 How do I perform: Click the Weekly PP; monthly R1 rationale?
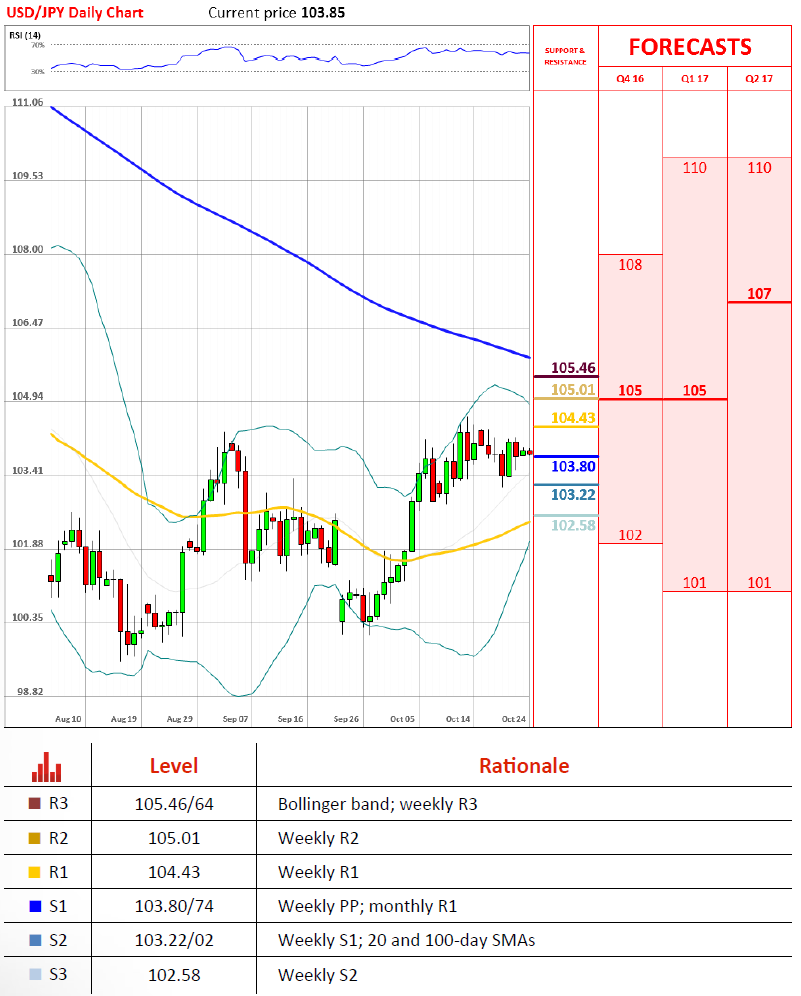point(367,906)
